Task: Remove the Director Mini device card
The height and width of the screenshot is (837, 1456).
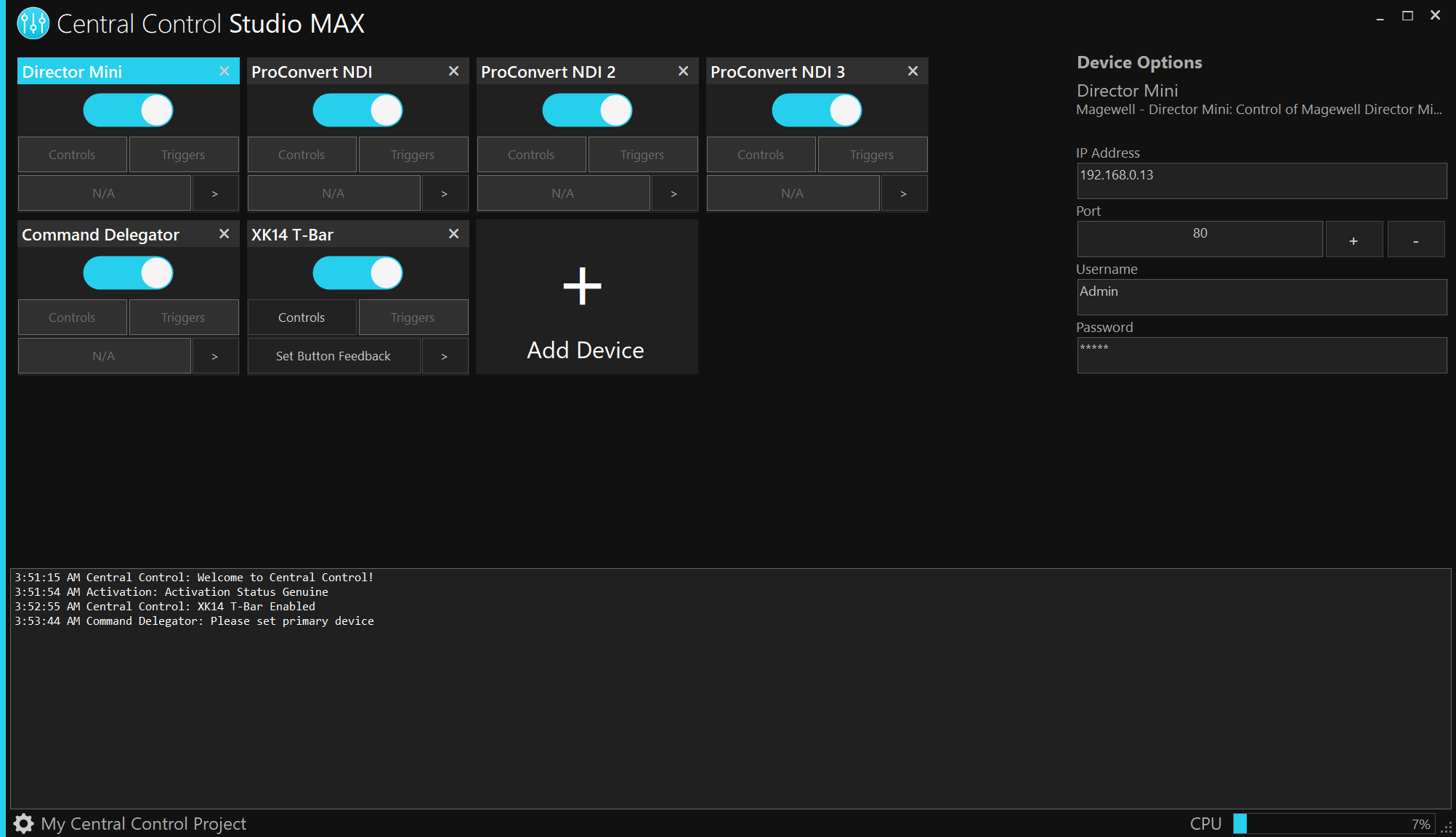Action: 225,71
